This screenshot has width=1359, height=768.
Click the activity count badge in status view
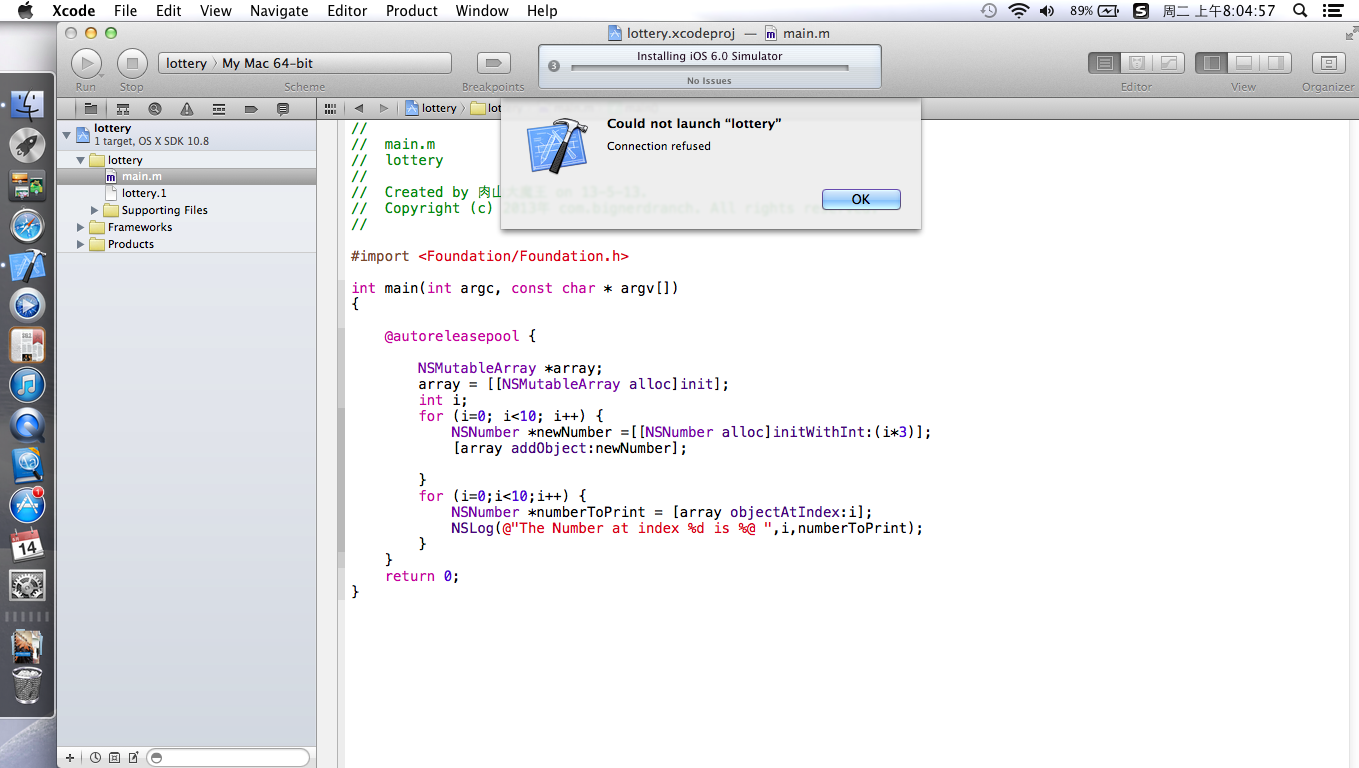tap(554, 67)
